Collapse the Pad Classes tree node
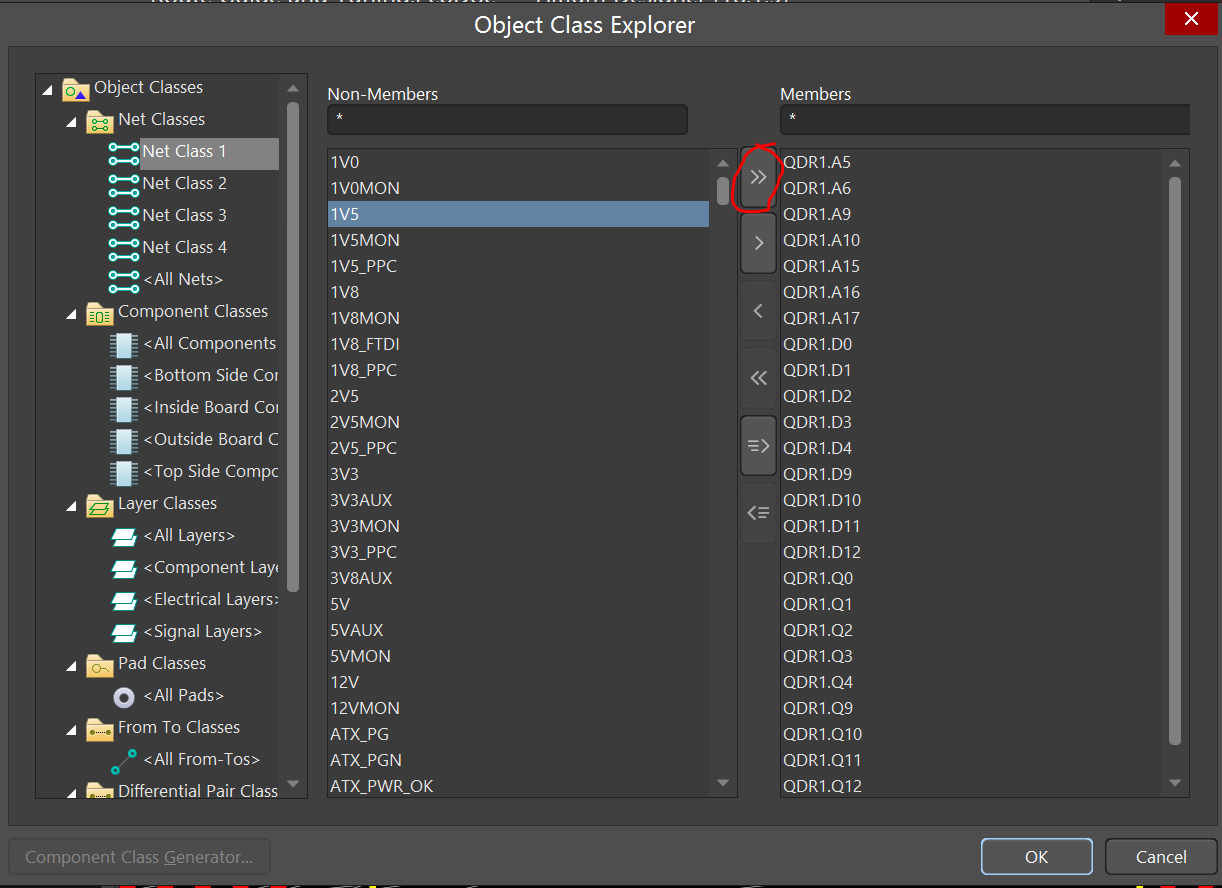The width and height of the screenshot is (1222, 888). 72,666
